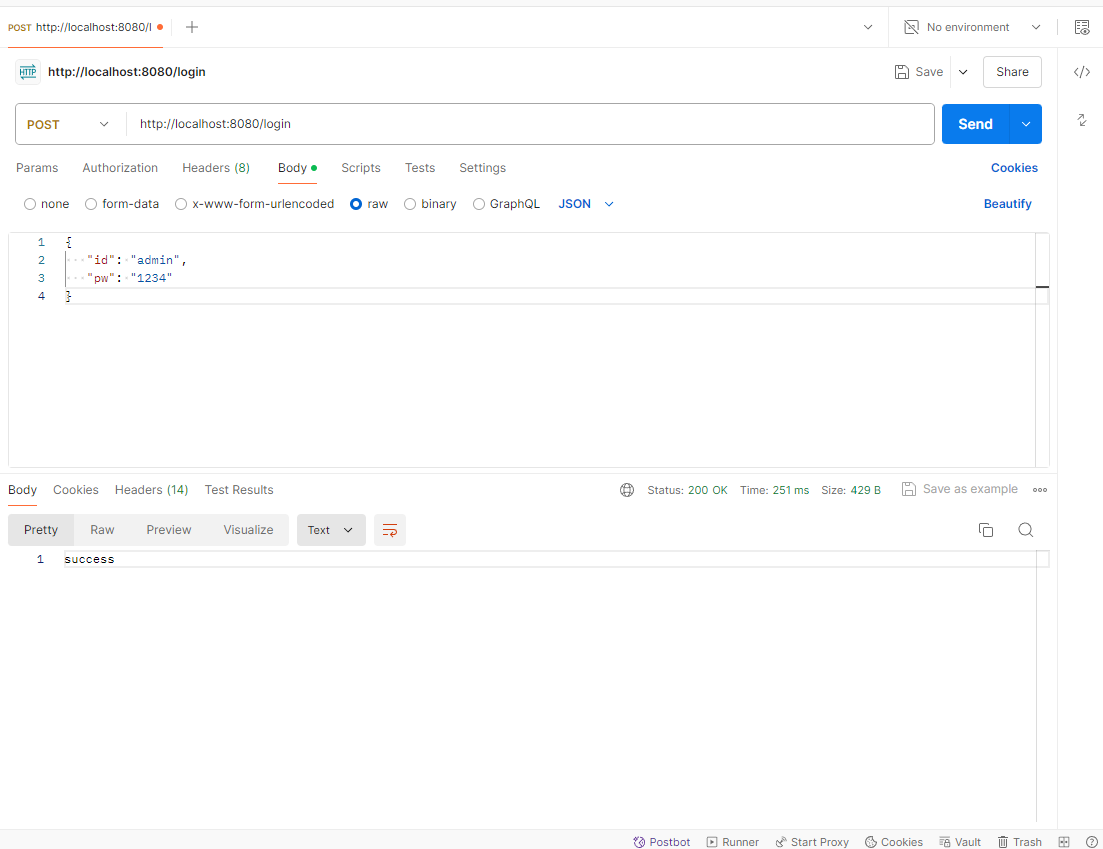1103x849 pixels.
Task: Click the new tab plus icon
Action: 191,27
